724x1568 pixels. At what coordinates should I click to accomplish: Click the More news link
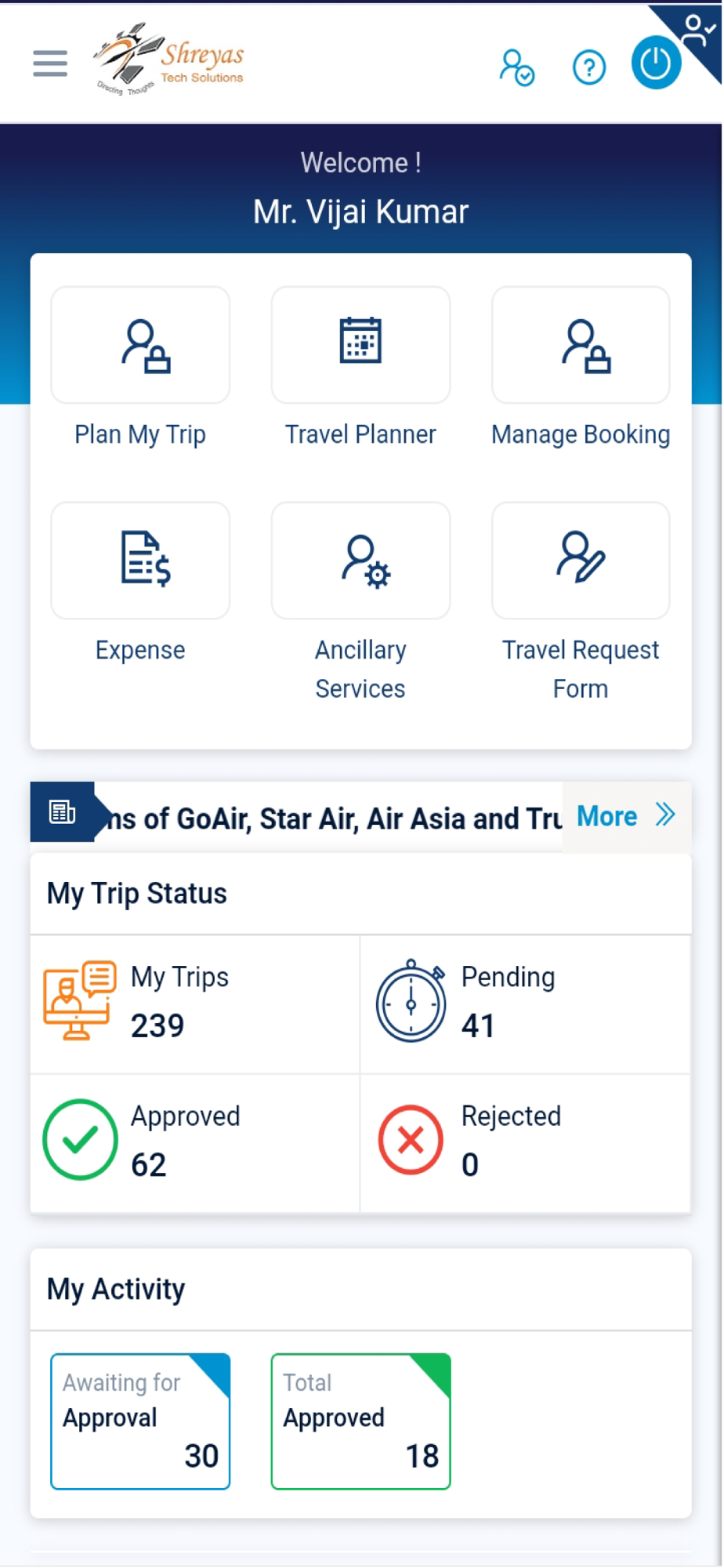point(606,816)
